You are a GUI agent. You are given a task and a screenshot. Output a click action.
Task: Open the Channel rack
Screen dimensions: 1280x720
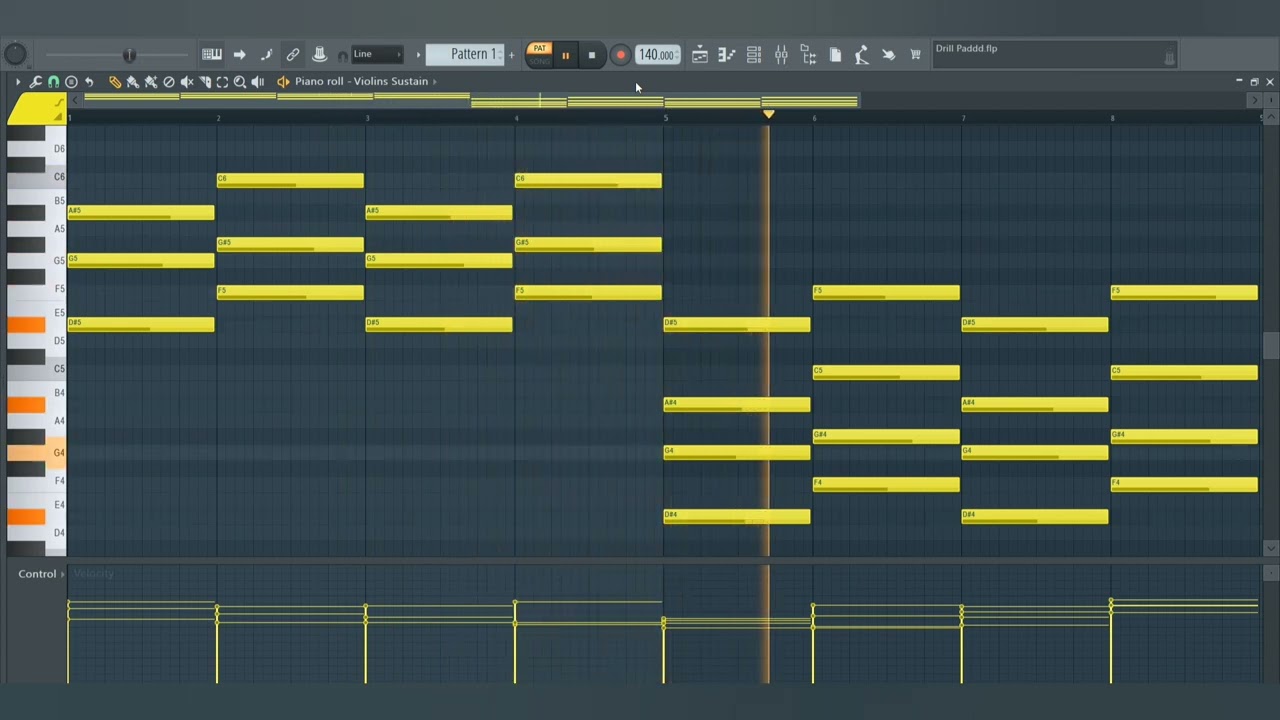754,55
